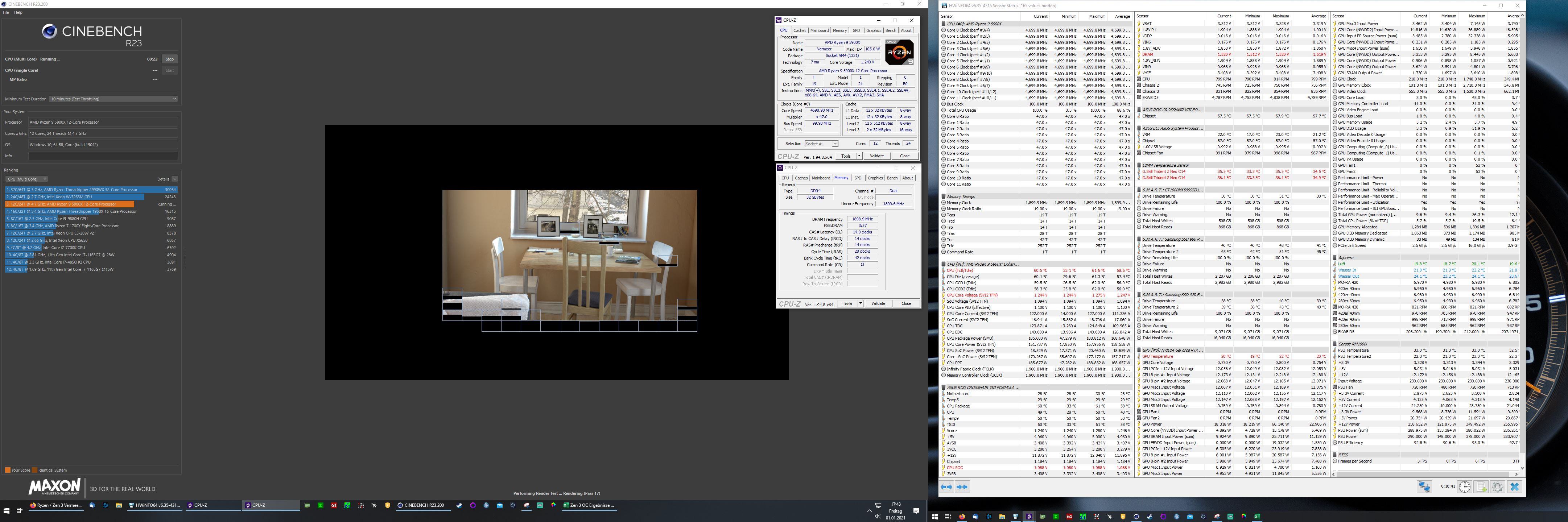
Task: Click Firefox icon on right monitor taskbar
Action: [x=962, y=517]
